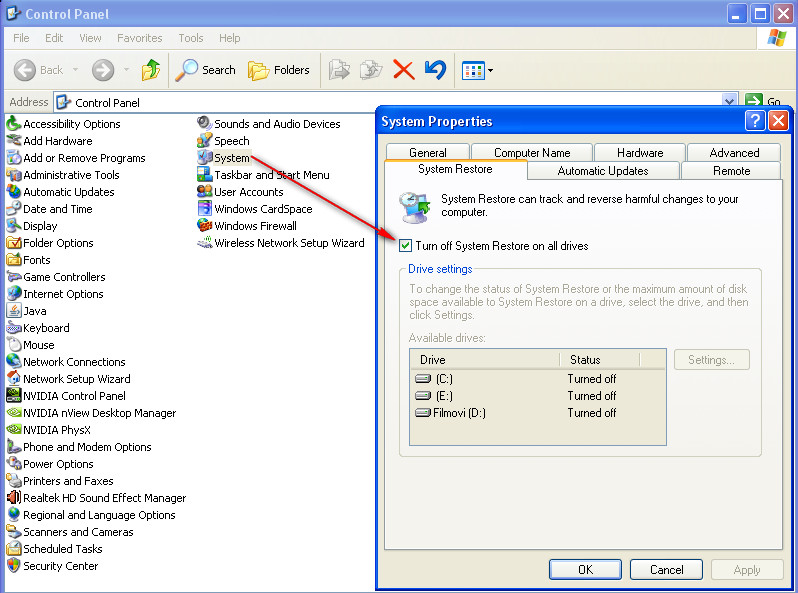Open the Favorites menu

tap(139, 38)
